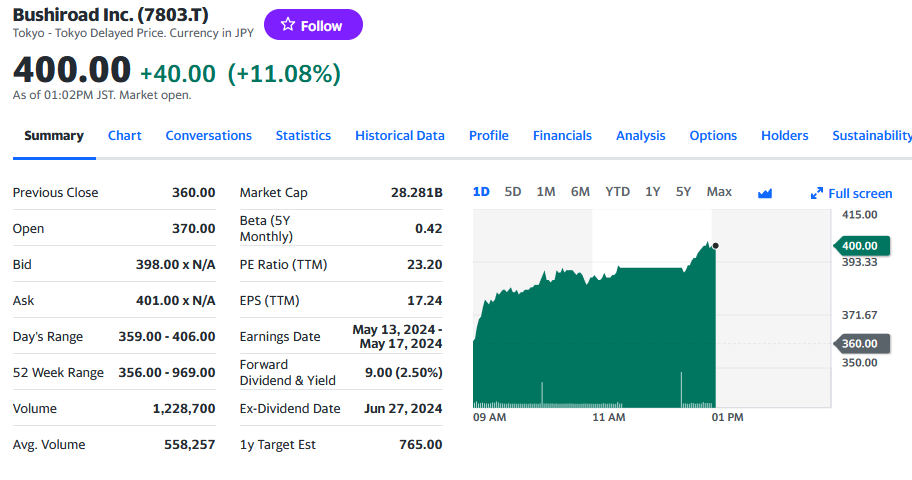Open the Historical Data tab

(x=400, y=136)
